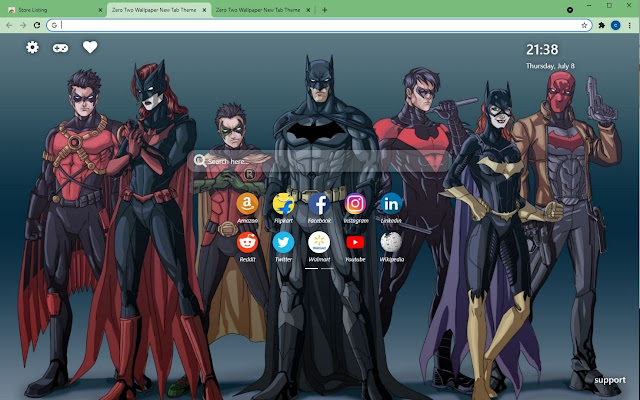The width and height of the screenshot is (640, 400).
Task: Click the Search here box
Action: 320,161
